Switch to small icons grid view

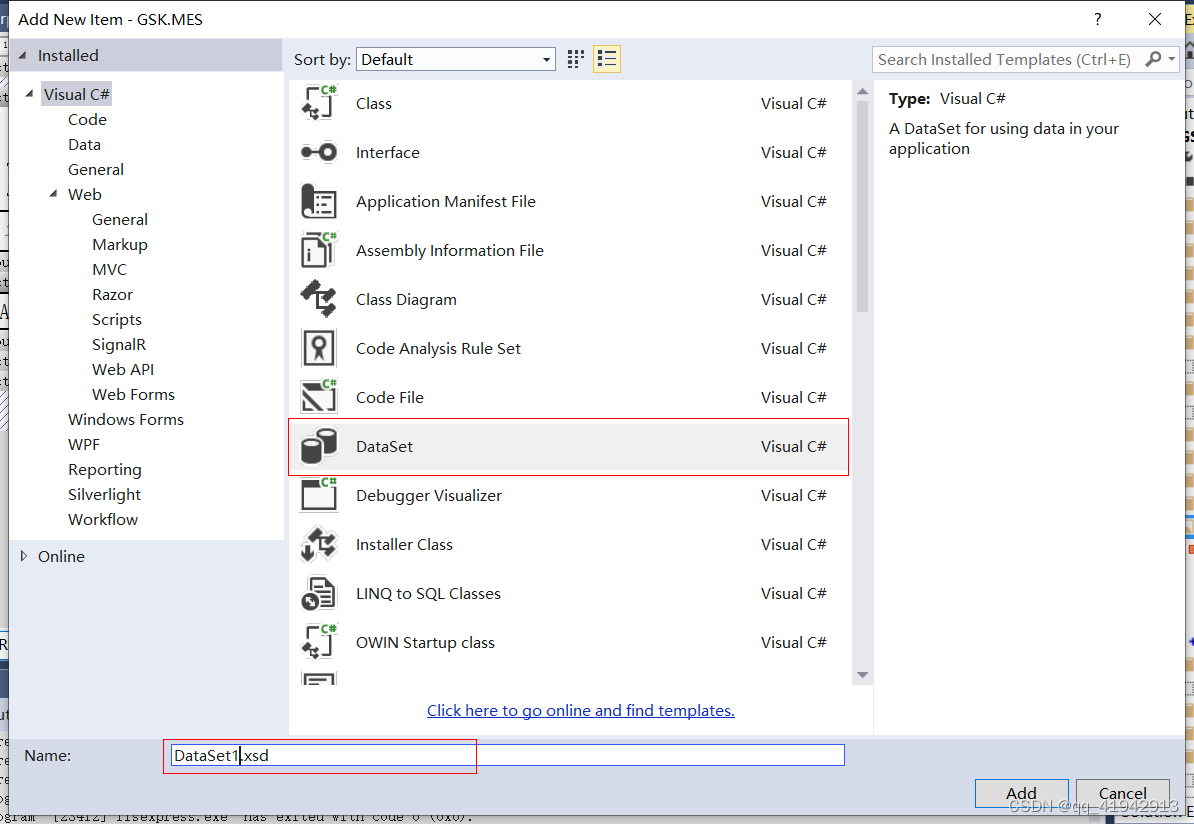coord(576,59)
